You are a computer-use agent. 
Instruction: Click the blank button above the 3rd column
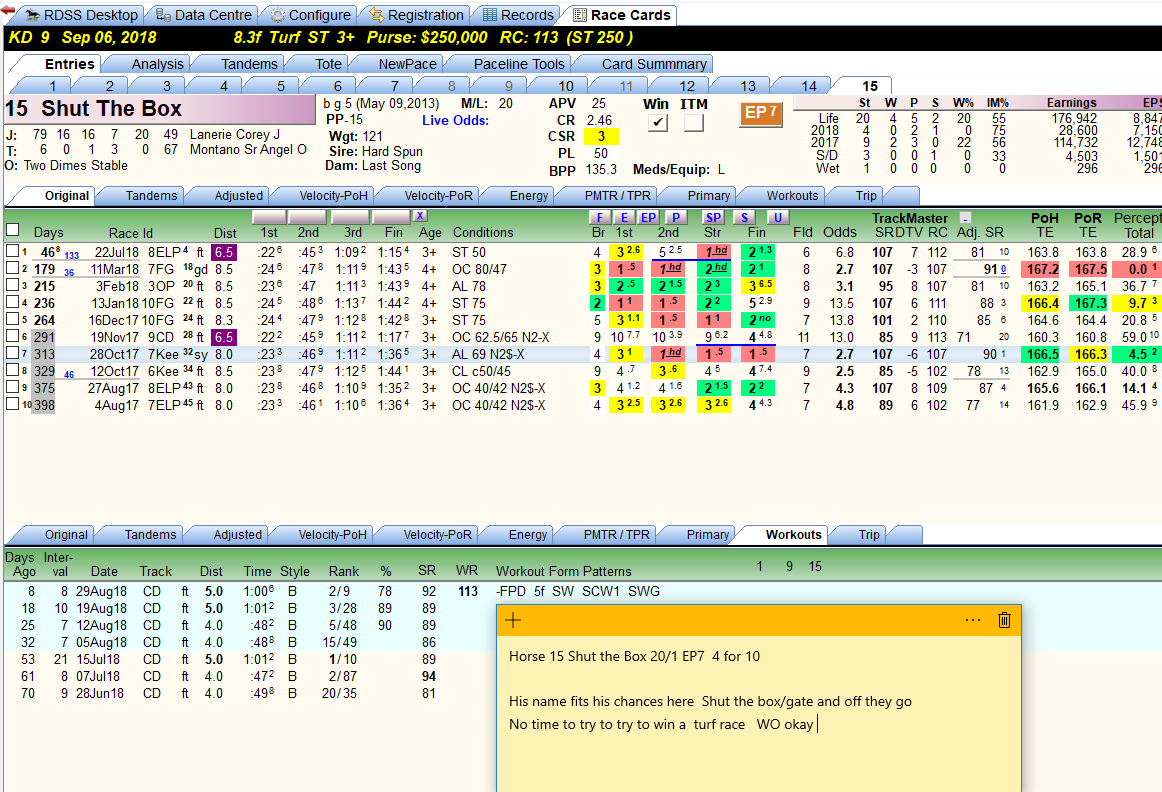[351, 217]
